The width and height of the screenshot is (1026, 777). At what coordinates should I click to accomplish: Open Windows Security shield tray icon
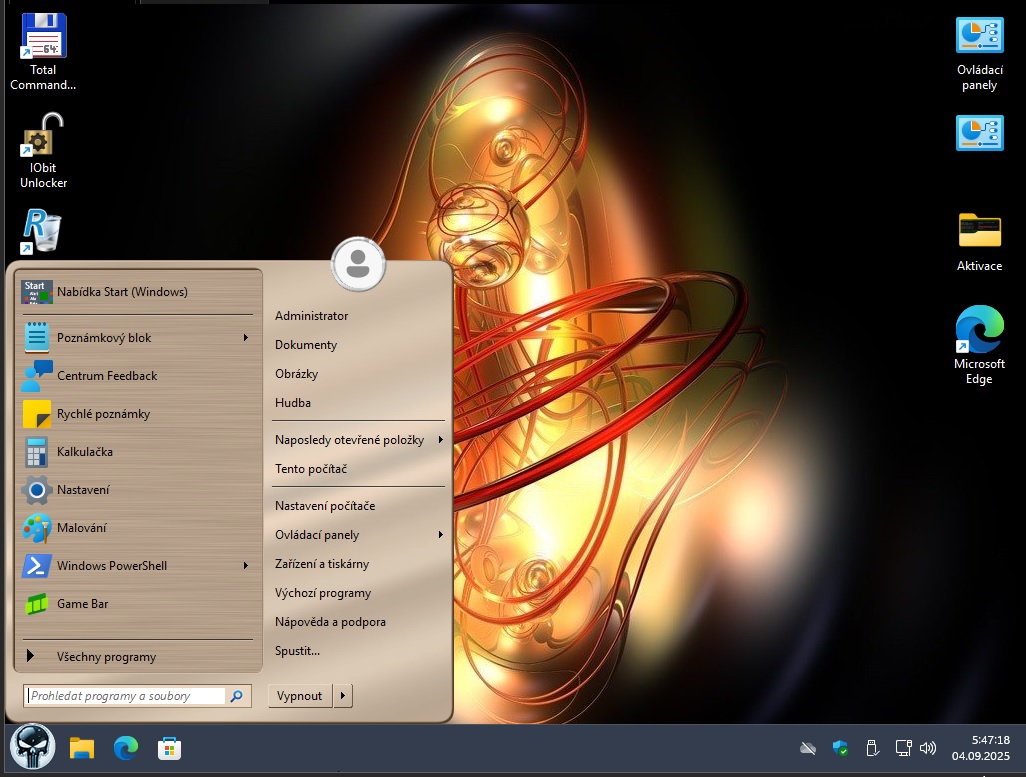[840, 748]
